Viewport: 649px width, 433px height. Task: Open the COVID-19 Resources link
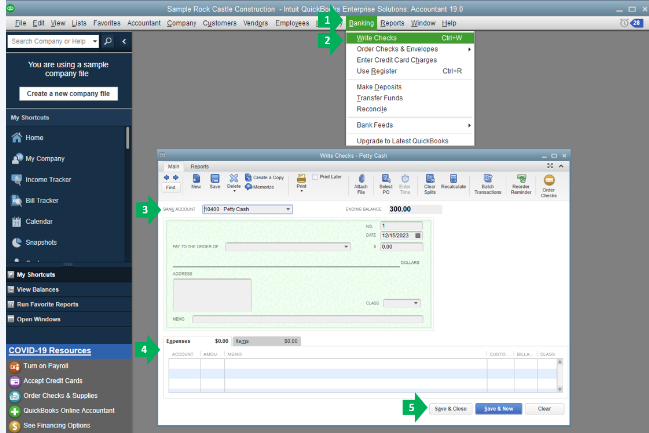pyautogui.click(x=50, y=350)
